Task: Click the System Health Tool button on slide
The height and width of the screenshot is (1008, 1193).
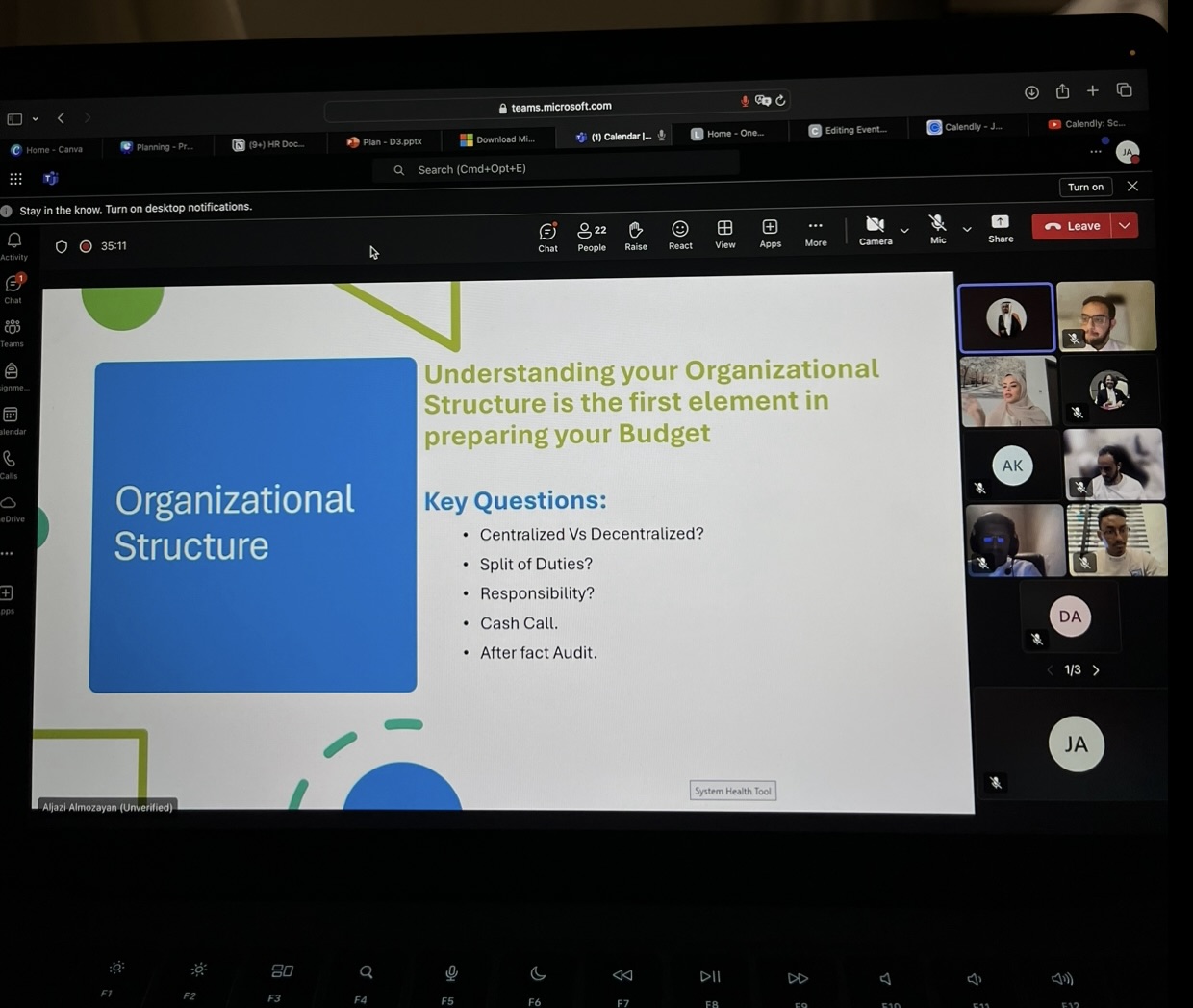Action: click(733, 791)
